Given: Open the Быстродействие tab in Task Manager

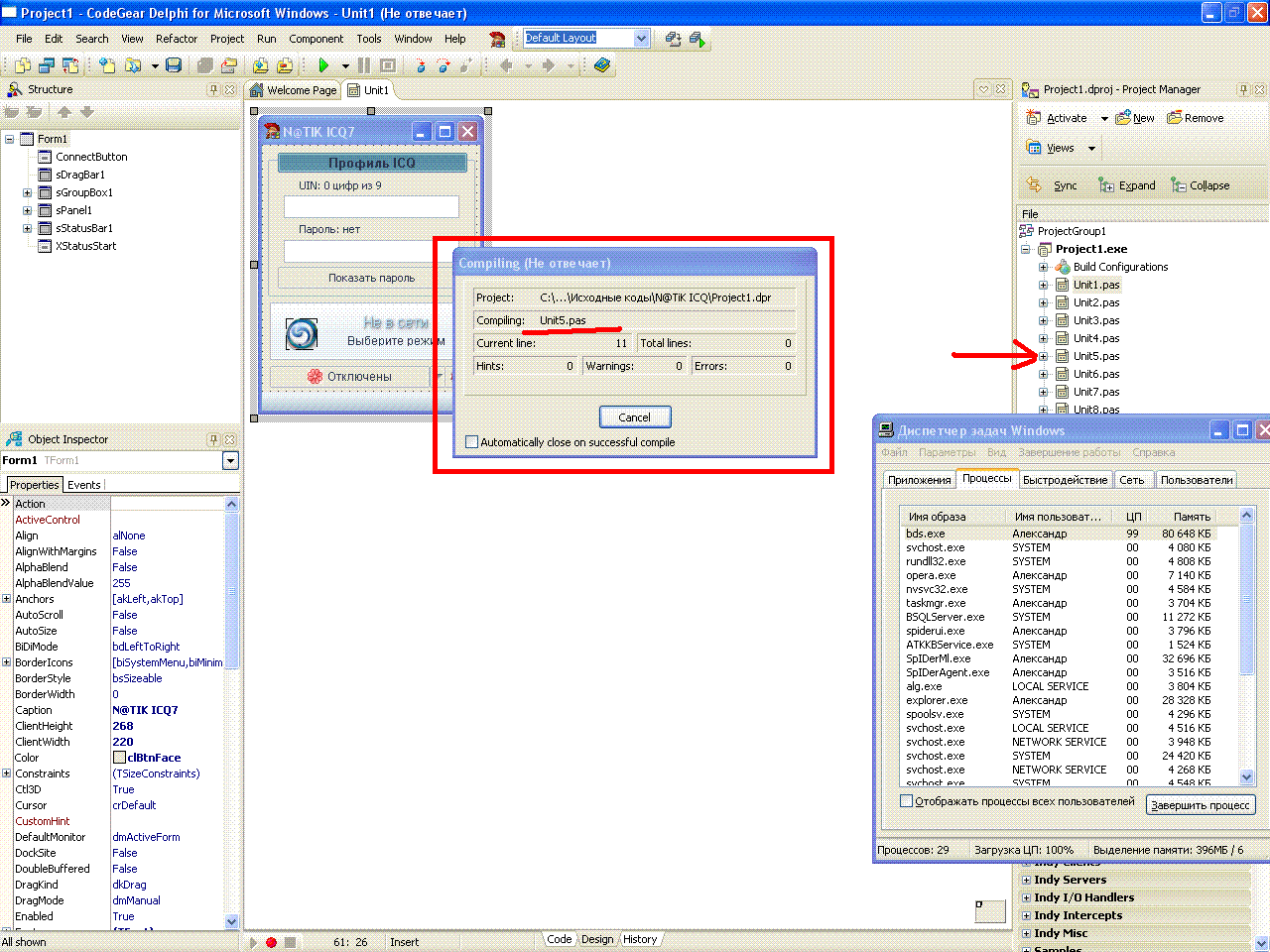Looking at the screenshot, I should (x=1066, y=480).
